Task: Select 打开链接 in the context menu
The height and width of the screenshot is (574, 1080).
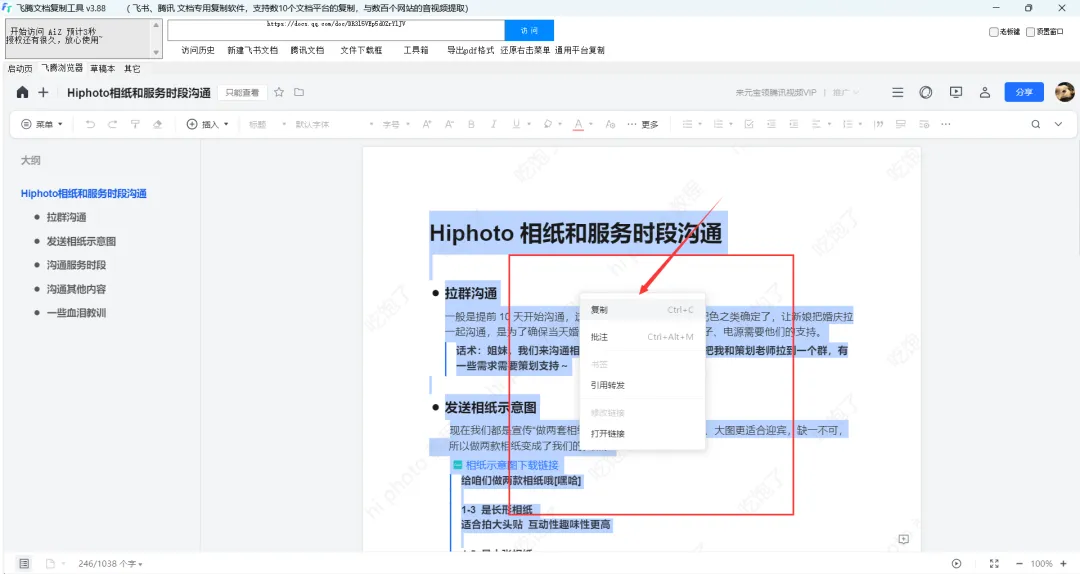Action: (x=642, y=433)
